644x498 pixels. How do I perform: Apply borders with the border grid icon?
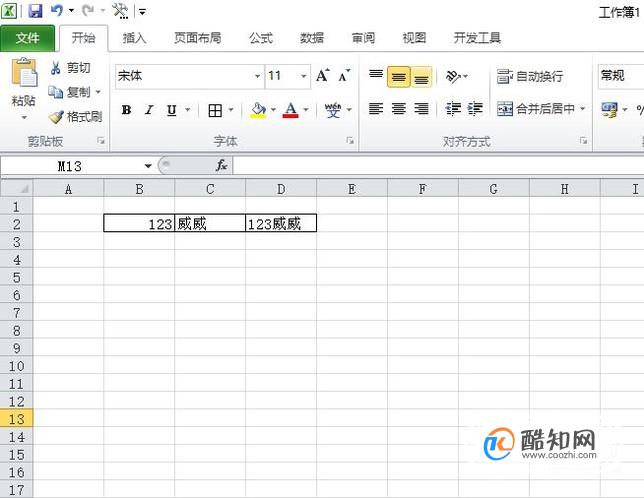215,110
